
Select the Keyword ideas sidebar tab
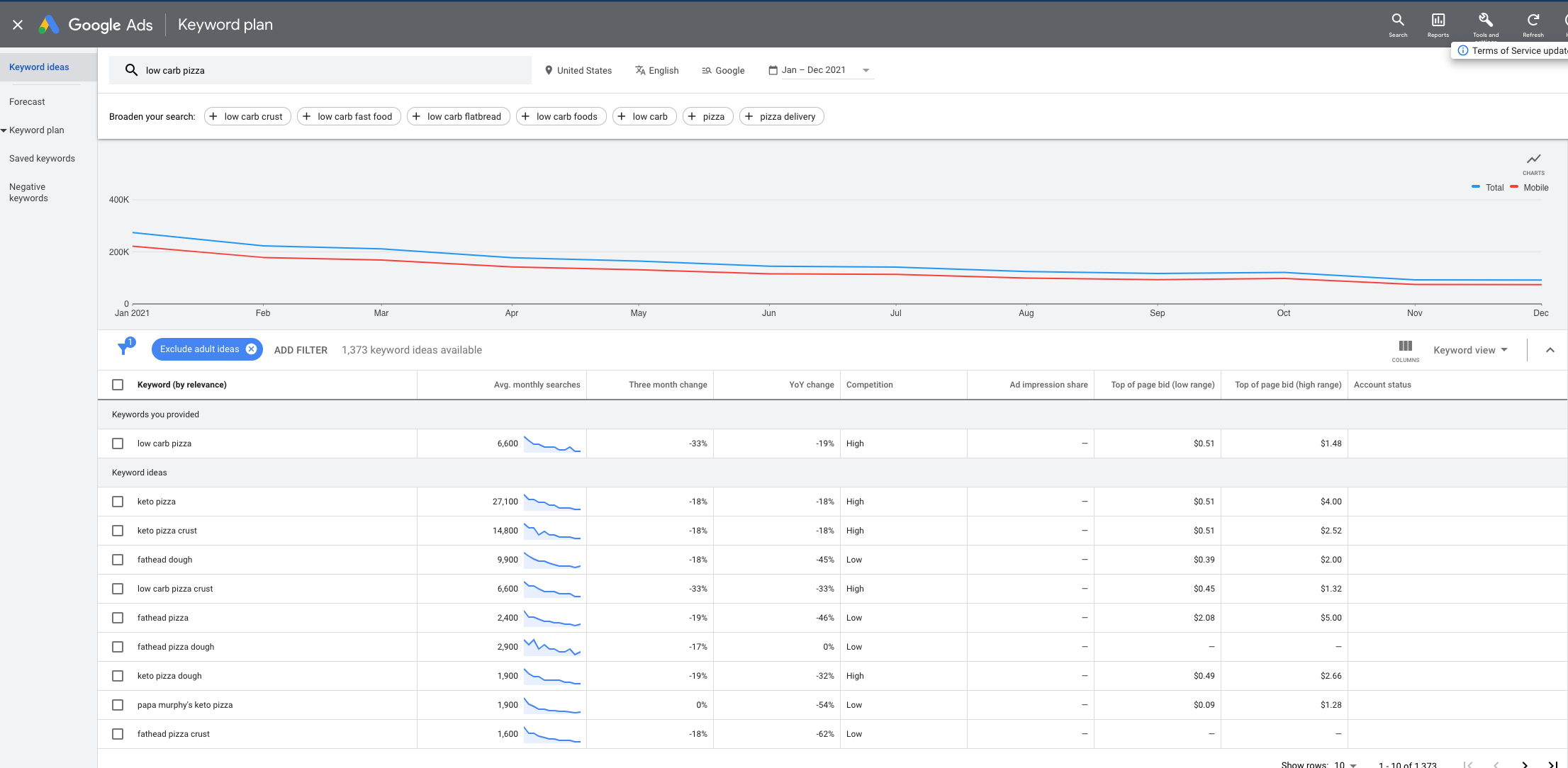pos(48,67)
